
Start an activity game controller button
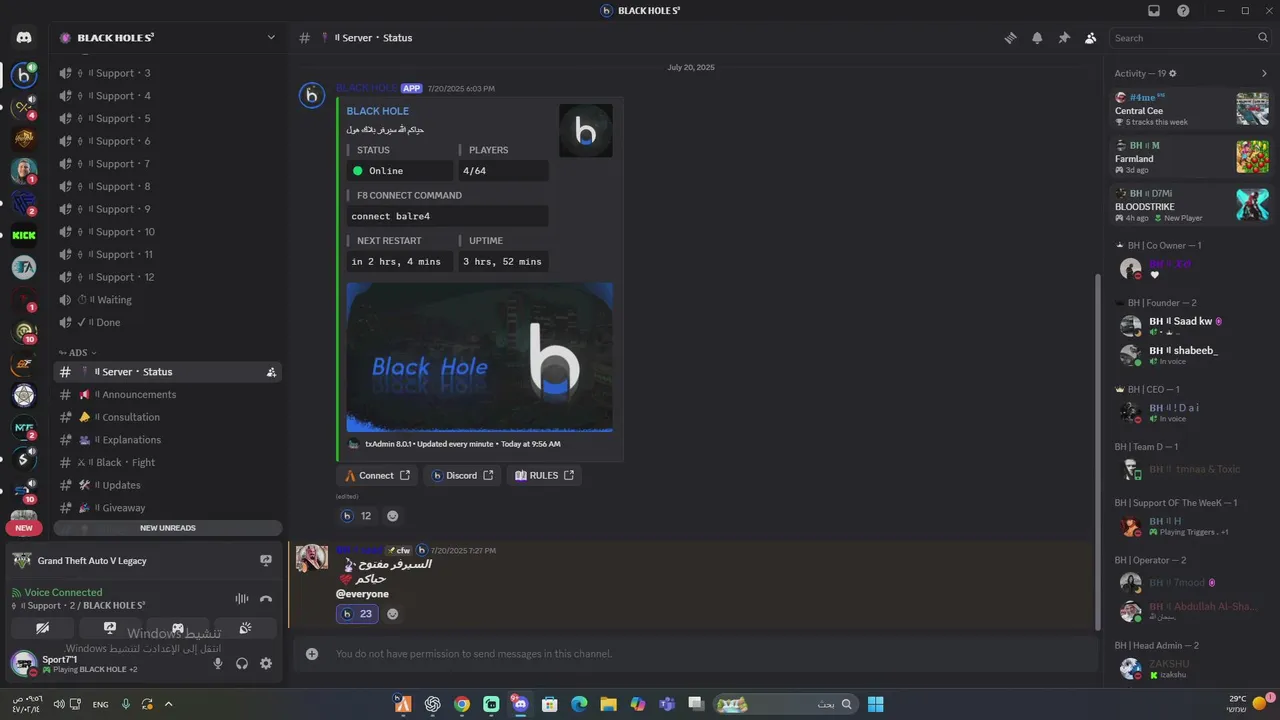coord(178,628)
